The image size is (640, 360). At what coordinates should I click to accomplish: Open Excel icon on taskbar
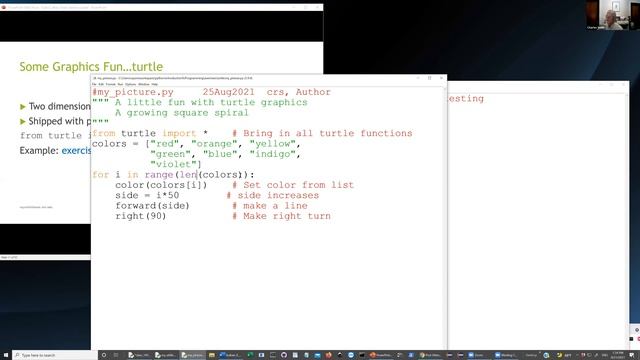[250, 355]
